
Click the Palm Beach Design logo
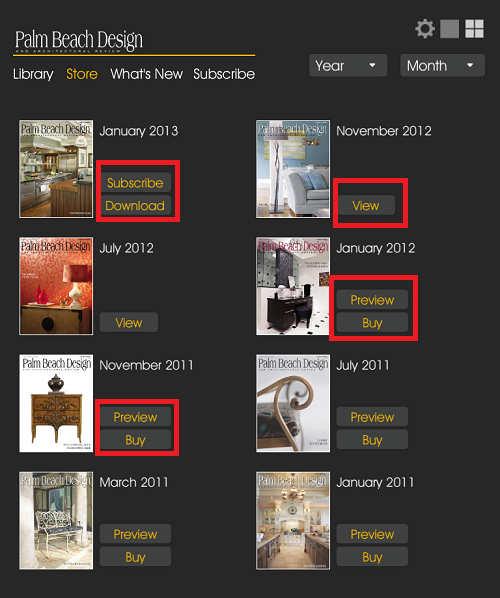pos(79,41)
